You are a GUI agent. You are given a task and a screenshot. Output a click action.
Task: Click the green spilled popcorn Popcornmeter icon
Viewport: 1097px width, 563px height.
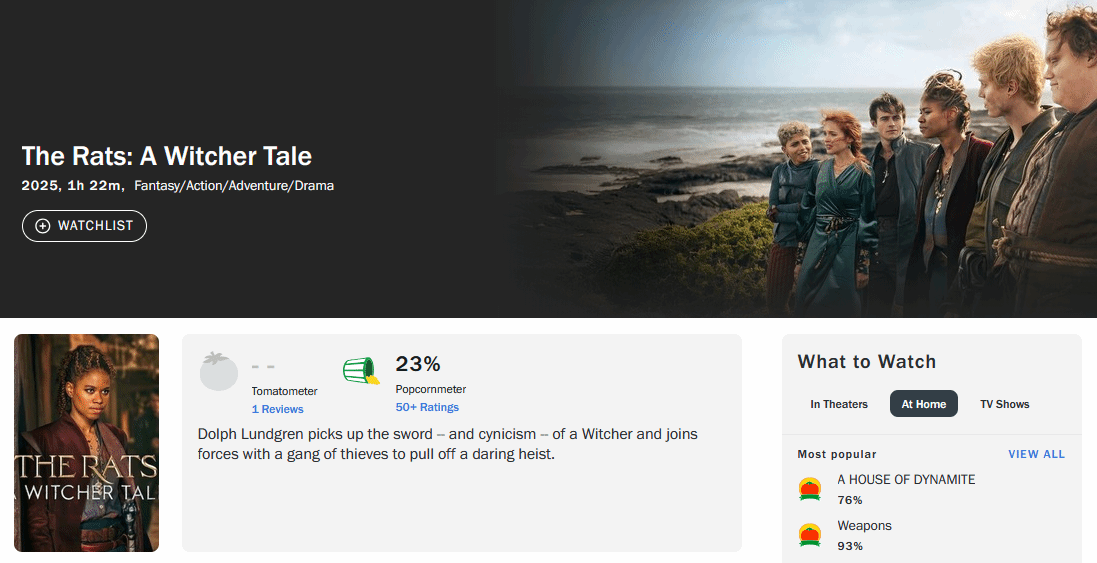pos(361,371)
